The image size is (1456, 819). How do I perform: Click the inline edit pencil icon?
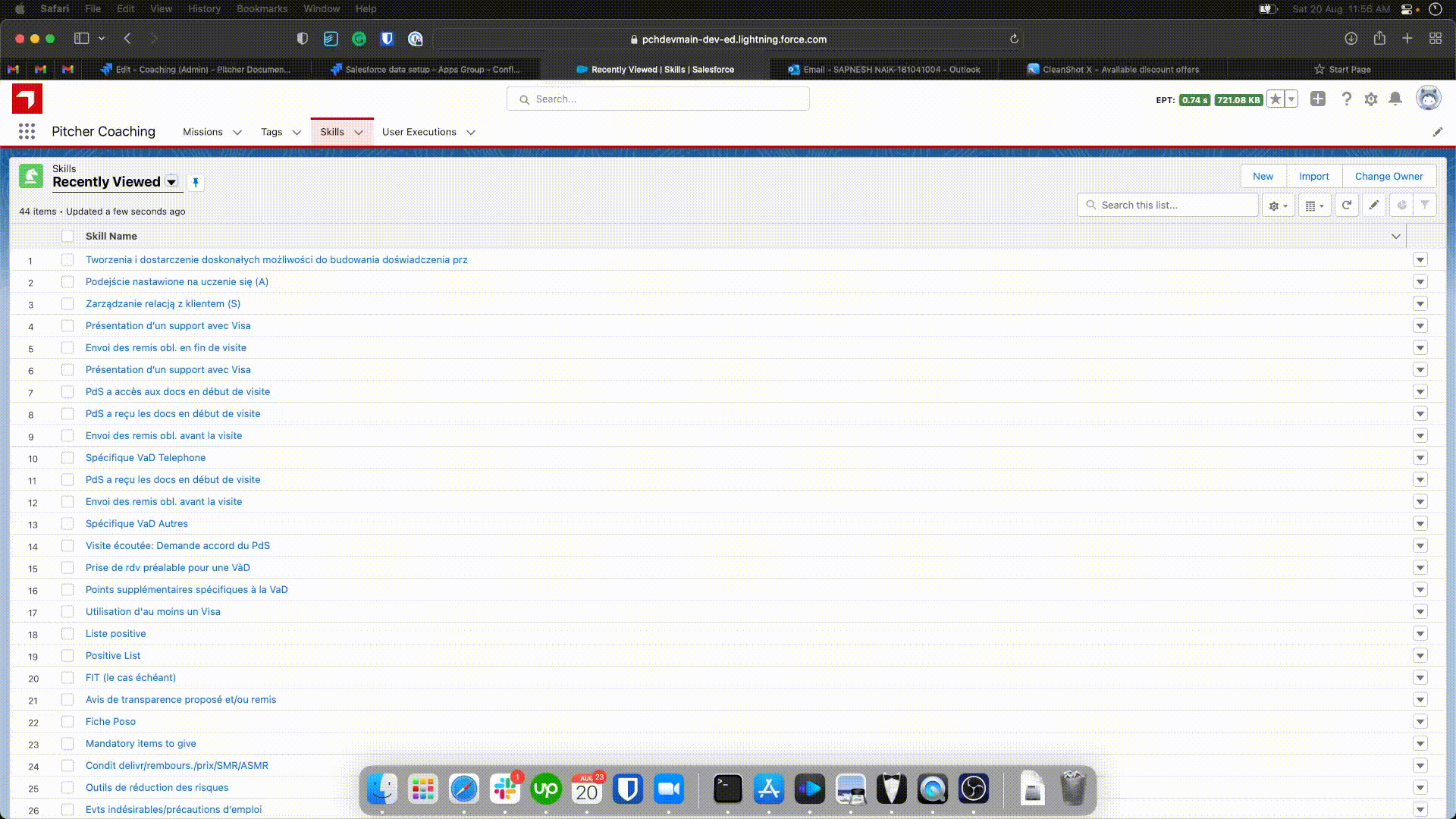[x=1373, y=206]
